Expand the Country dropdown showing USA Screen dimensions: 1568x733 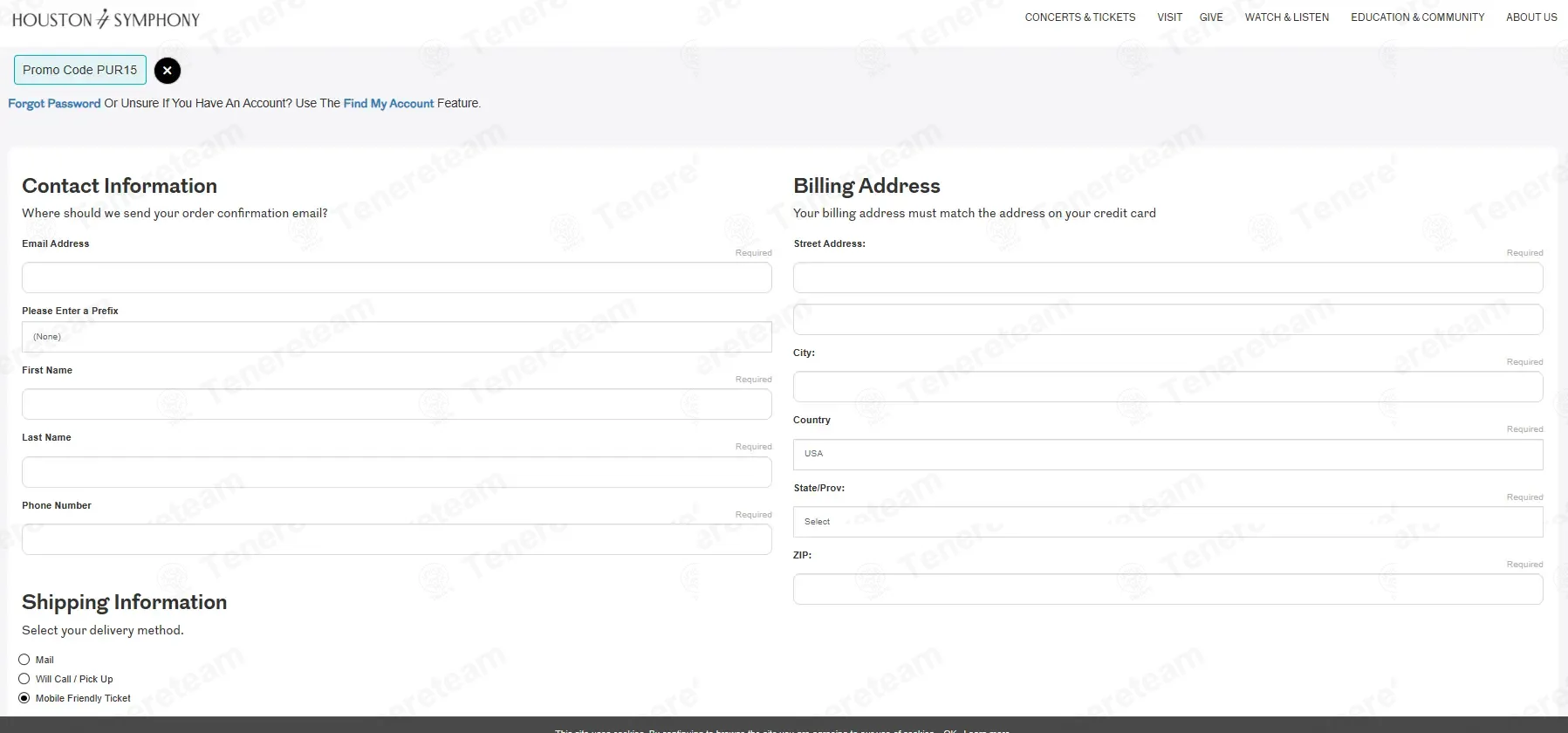click(x=1167, y=454)
